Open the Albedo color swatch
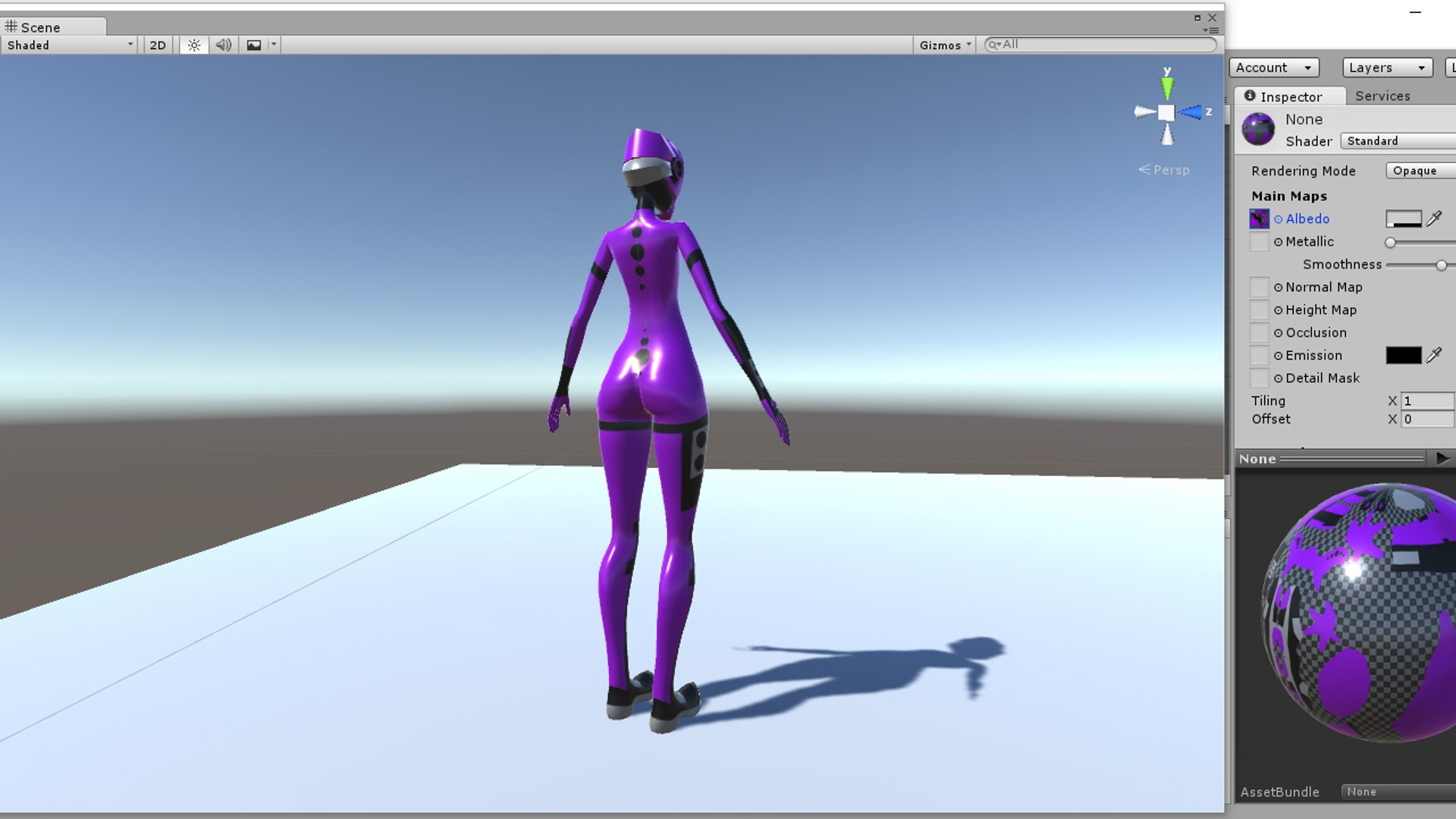 click(x=1404, y=218)
